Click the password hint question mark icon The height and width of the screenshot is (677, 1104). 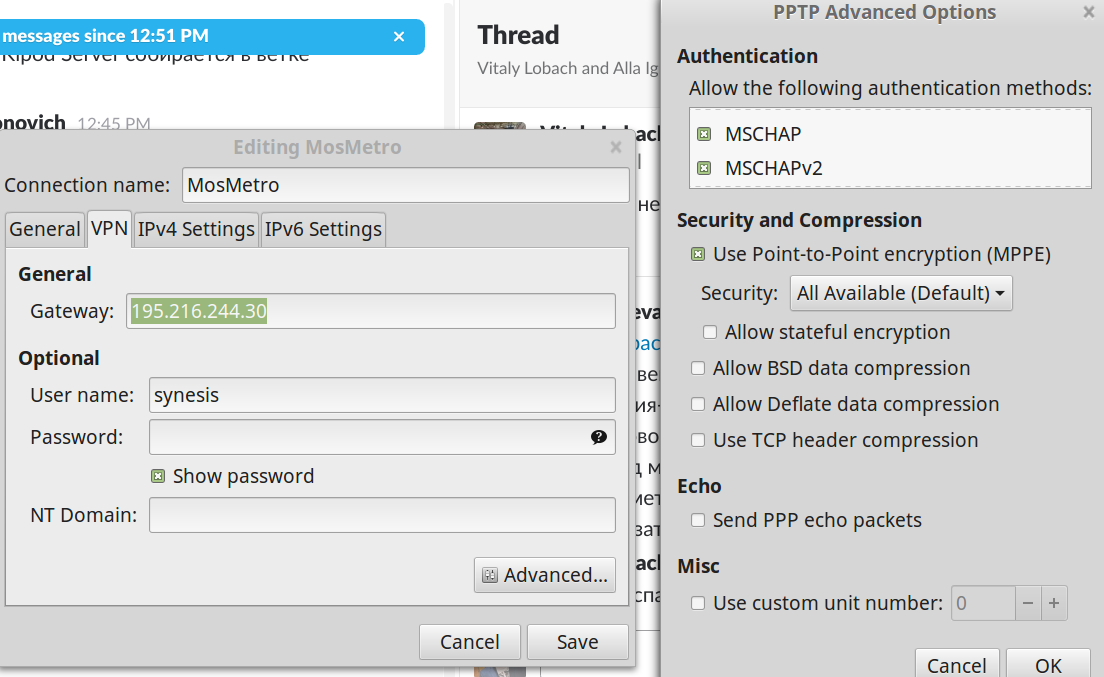(598, 437)
